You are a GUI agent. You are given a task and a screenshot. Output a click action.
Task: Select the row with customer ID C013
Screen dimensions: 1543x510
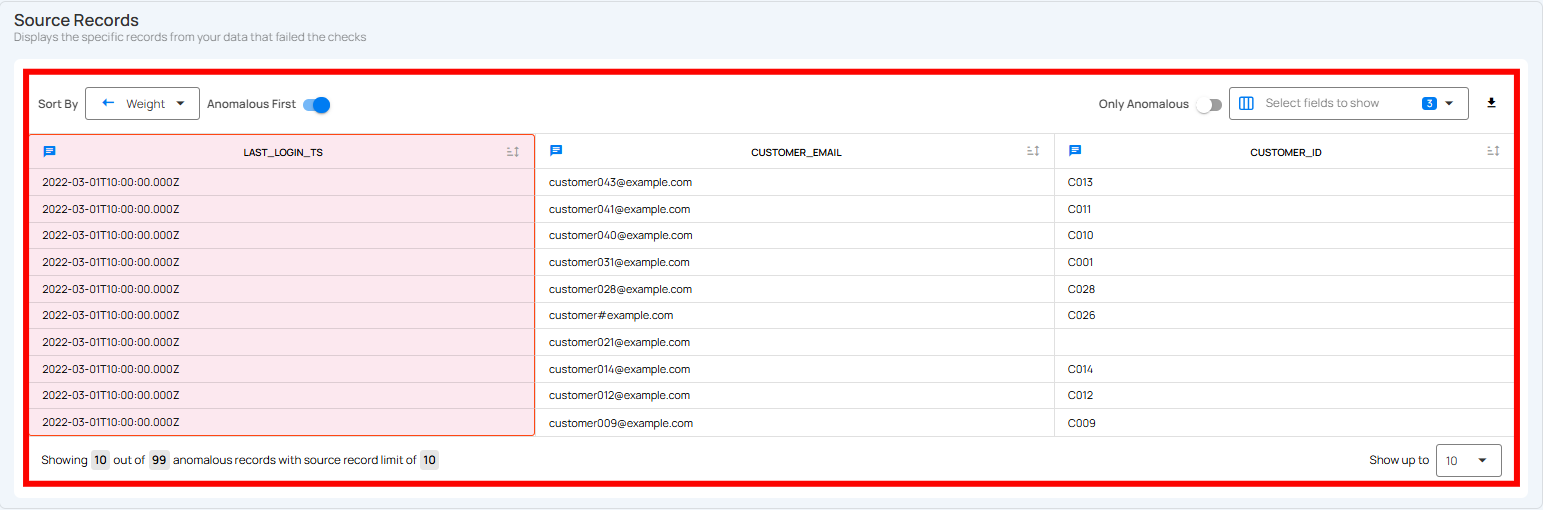(x=1080, y=182)
